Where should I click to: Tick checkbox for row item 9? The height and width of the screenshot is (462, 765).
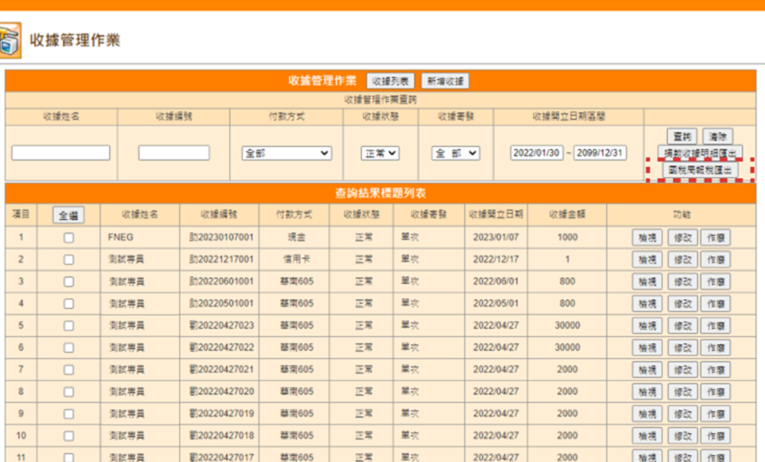(x=69, y=414)
